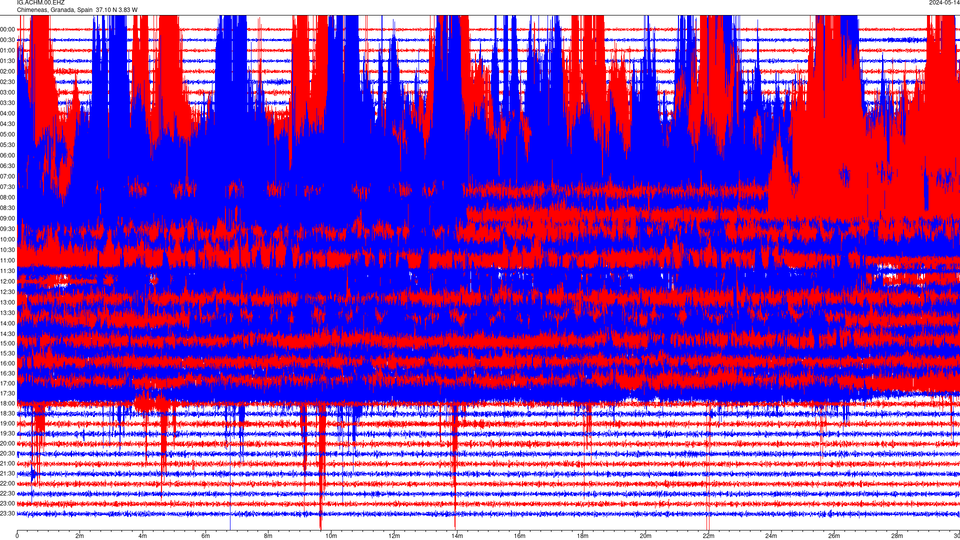
Task: Select the 04:30 time row label
Action: 7,124
